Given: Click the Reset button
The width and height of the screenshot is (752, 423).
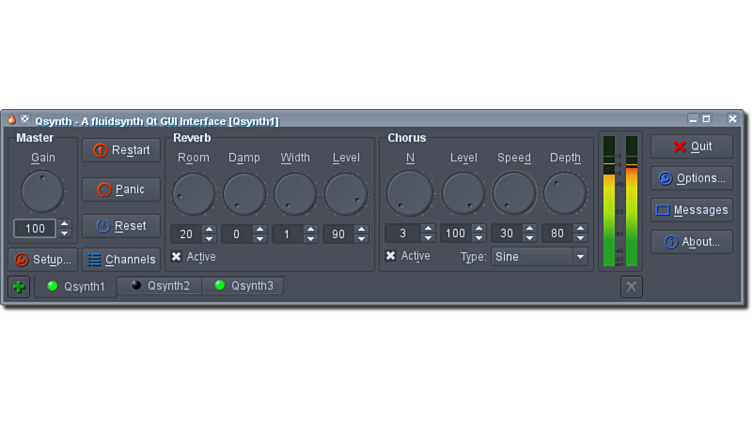Looking at the screenshot, I should [121, 226].
